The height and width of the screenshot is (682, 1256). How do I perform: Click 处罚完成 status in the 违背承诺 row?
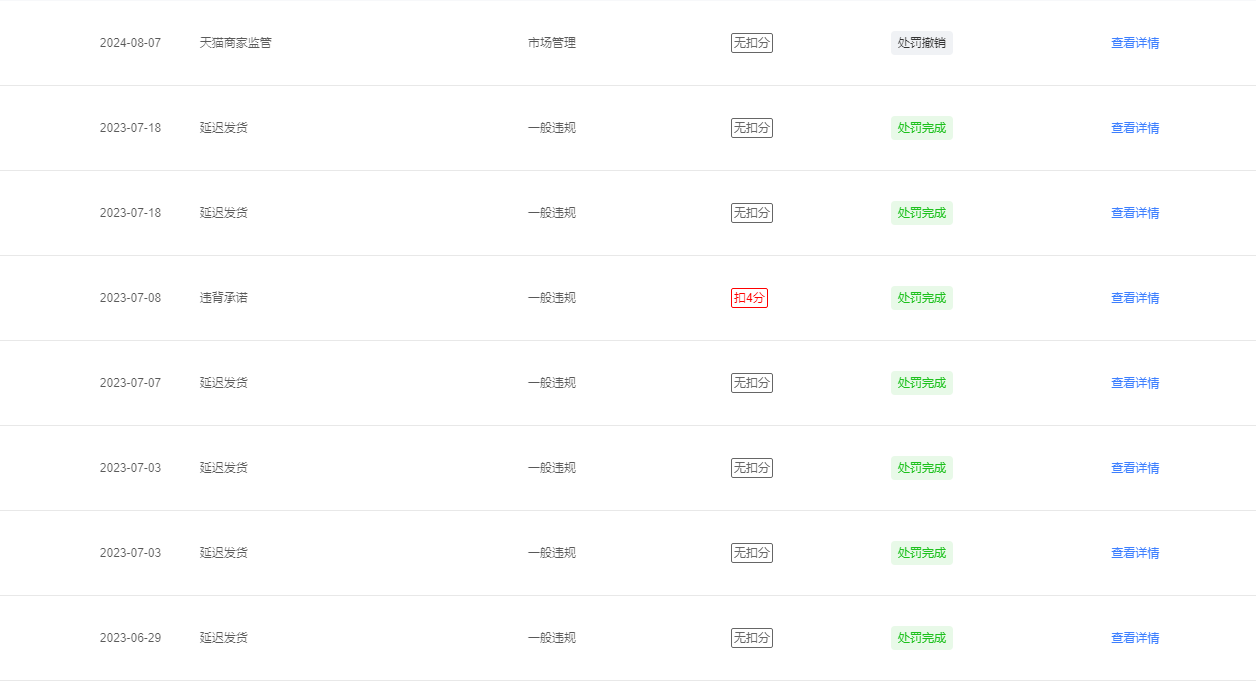(922, 298)
